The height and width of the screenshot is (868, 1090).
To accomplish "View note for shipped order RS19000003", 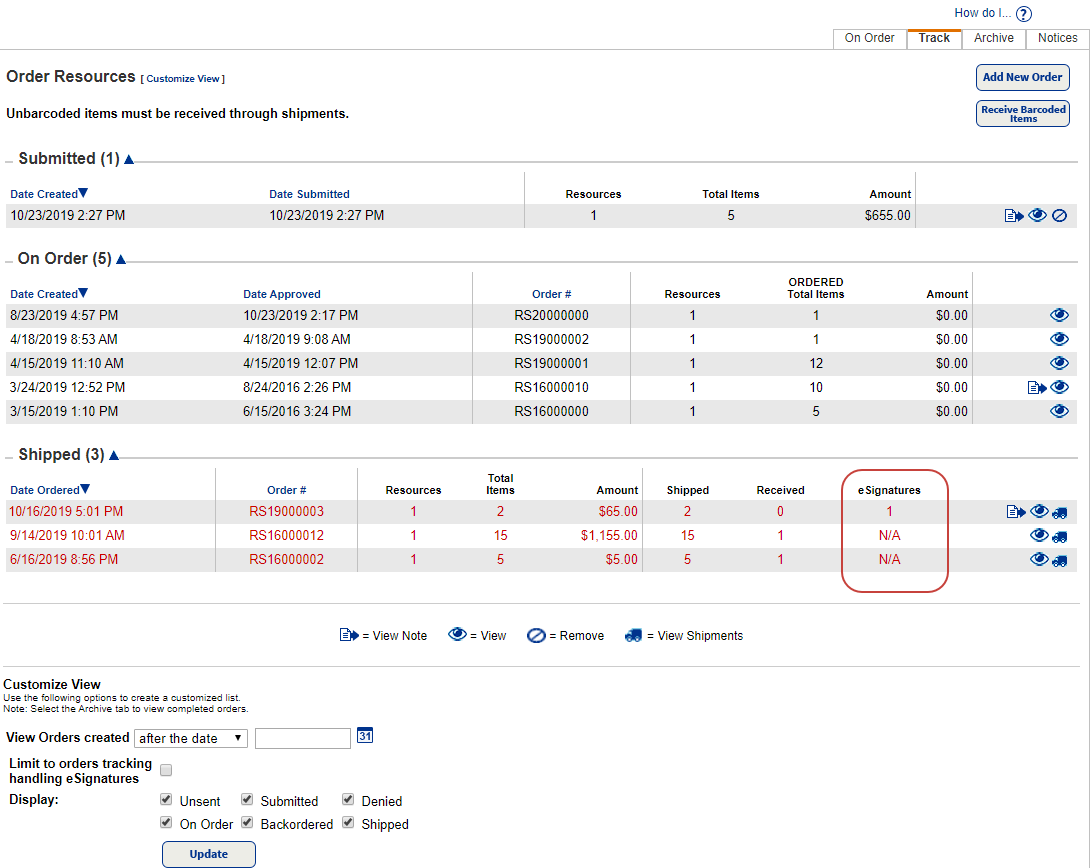I will pyautogui.click(x=1016, y=512).
